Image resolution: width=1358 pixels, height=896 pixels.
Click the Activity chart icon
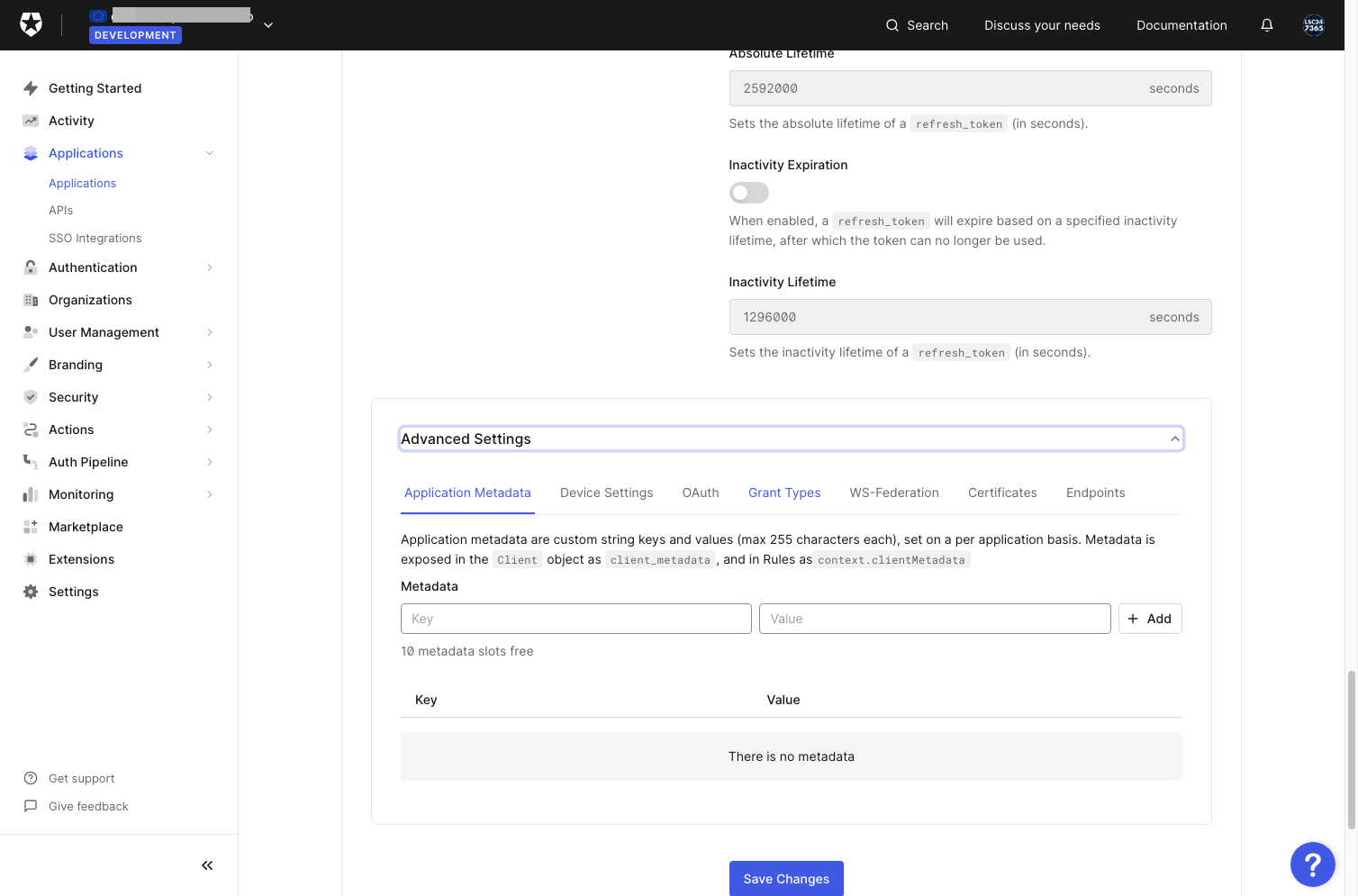(31, 121)
